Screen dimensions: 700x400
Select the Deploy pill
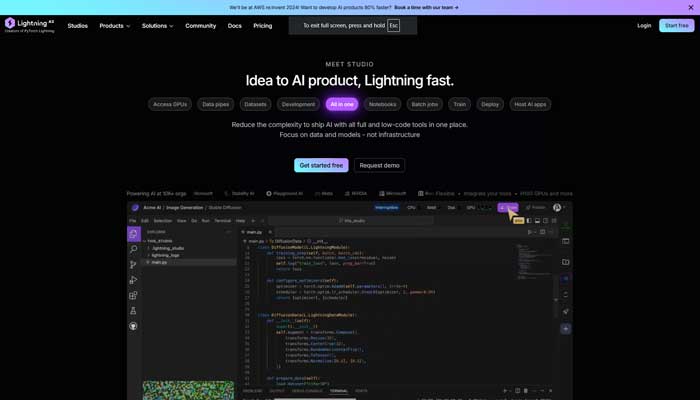coord(490,104)
